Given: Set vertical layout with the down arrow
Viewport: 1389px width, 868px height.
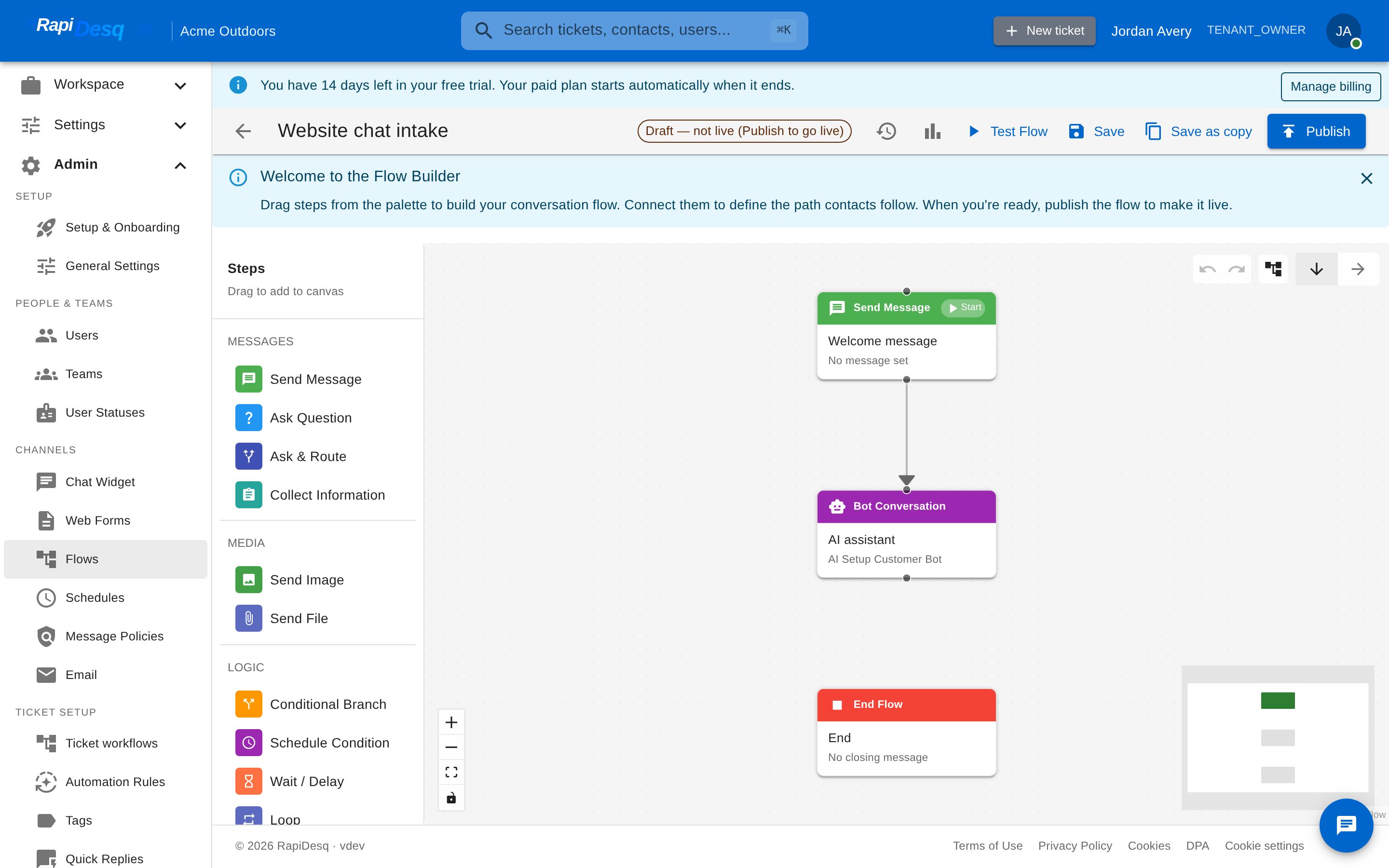Looking at the screenshot, I should tap(1317, 269).
